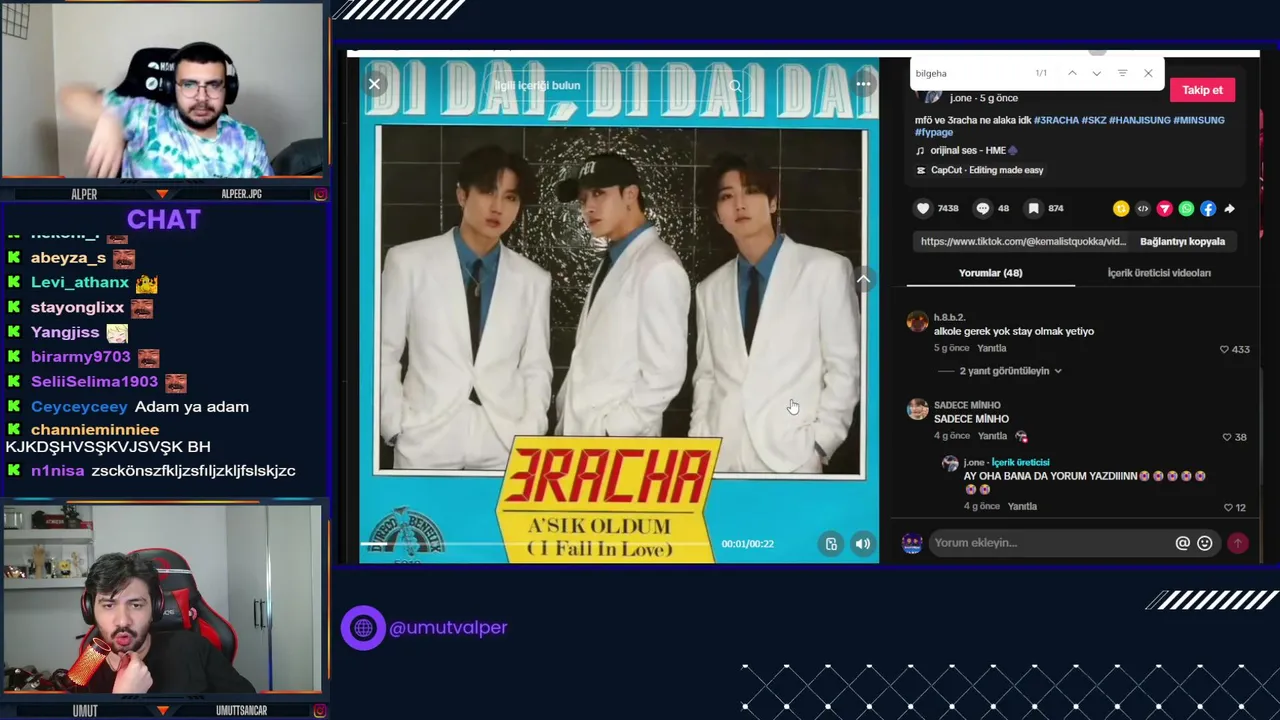Click the 'Takip et' follow button
This screenshot has height=720, width=1280.
tap(1202, 90)
